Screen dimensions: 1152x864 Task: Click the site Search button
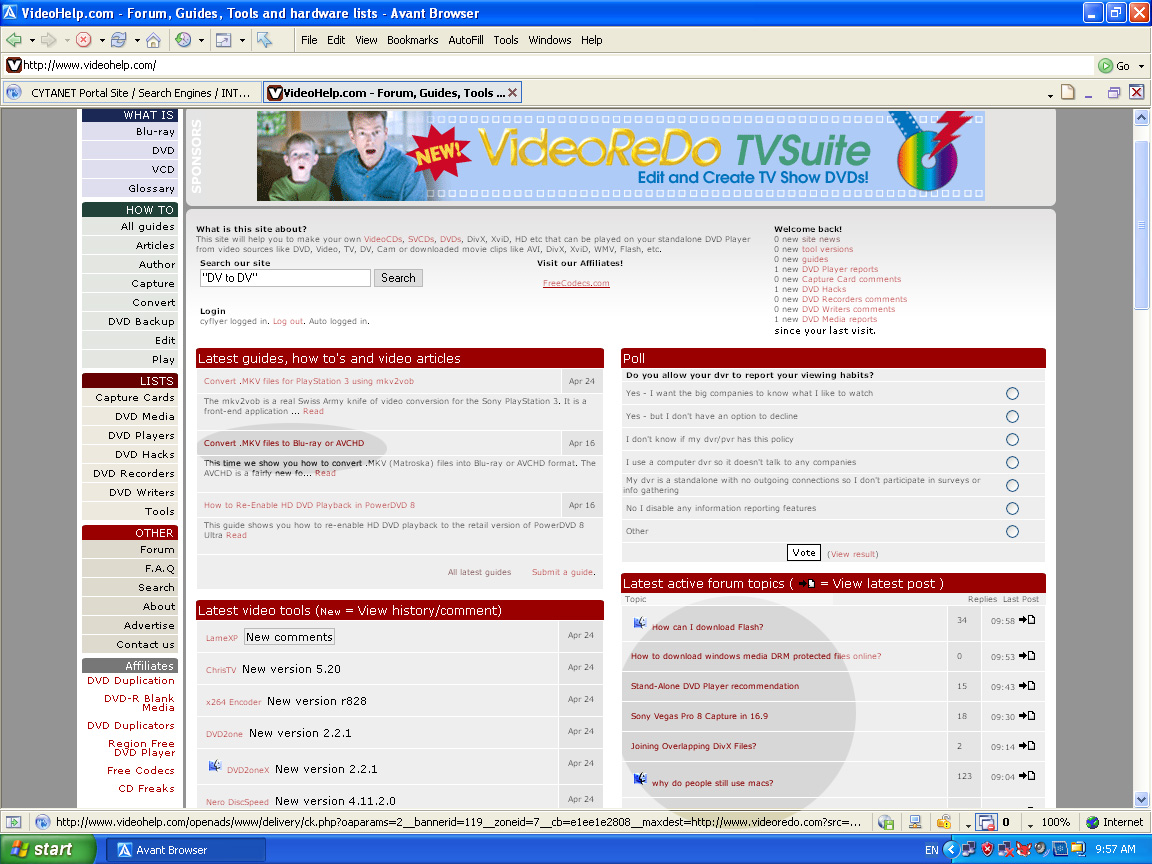point(398,278)
